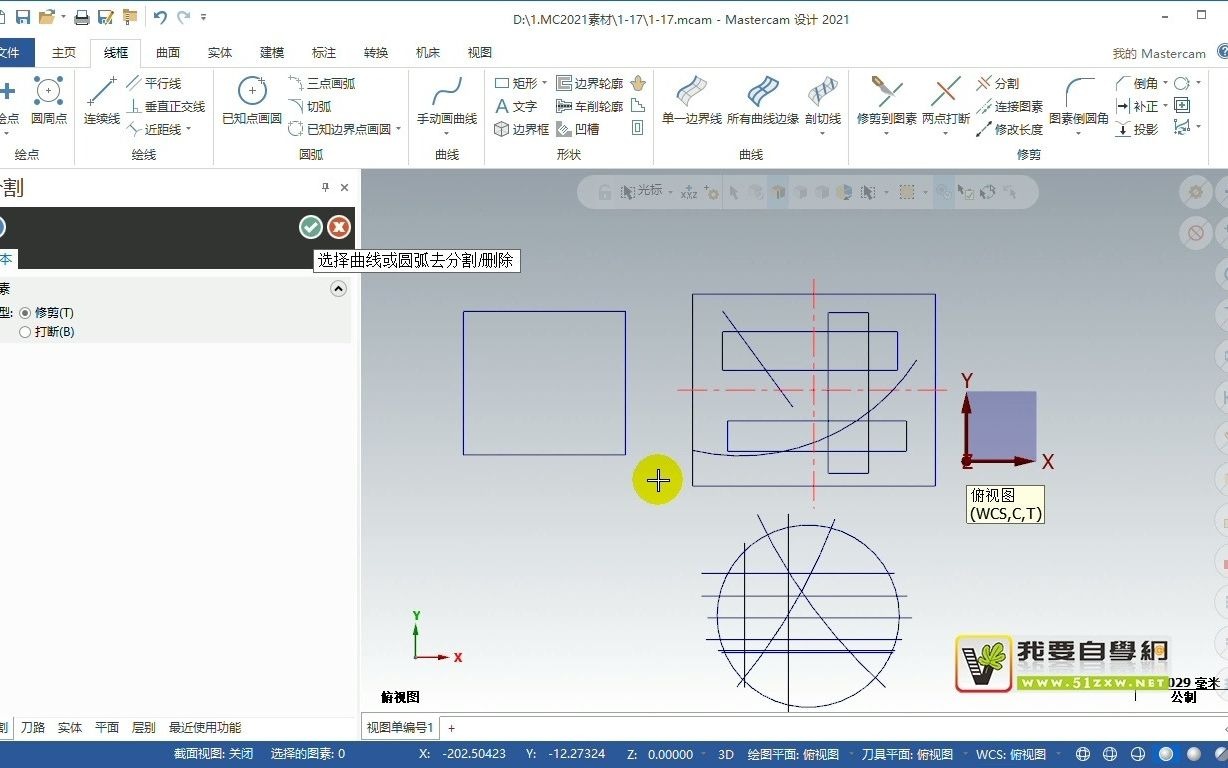Select the 修改长度 modify length tool
1228x768 pixels.
[1010, 129]
